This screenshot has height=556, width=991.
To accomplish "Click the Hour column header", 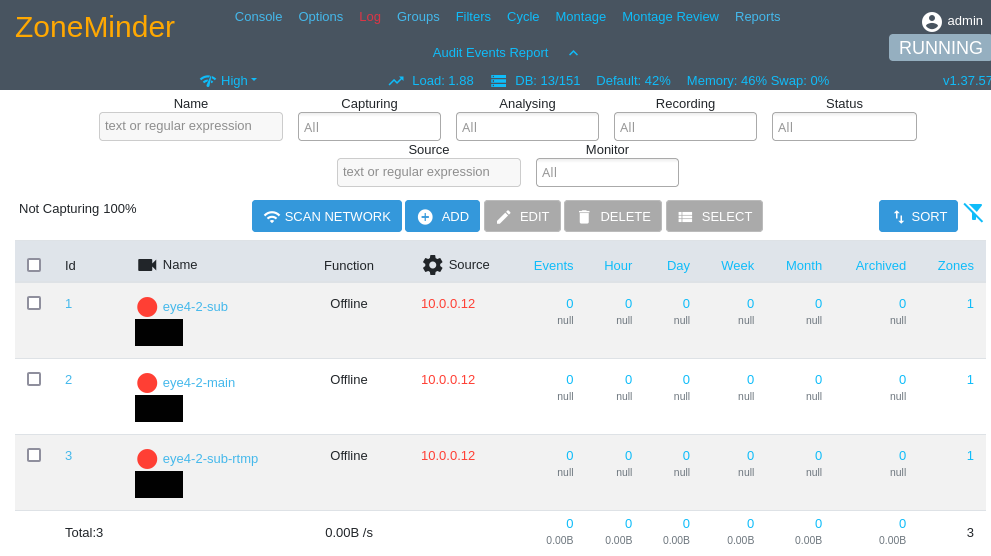I will pyautogui.click(x=617, y=265).
